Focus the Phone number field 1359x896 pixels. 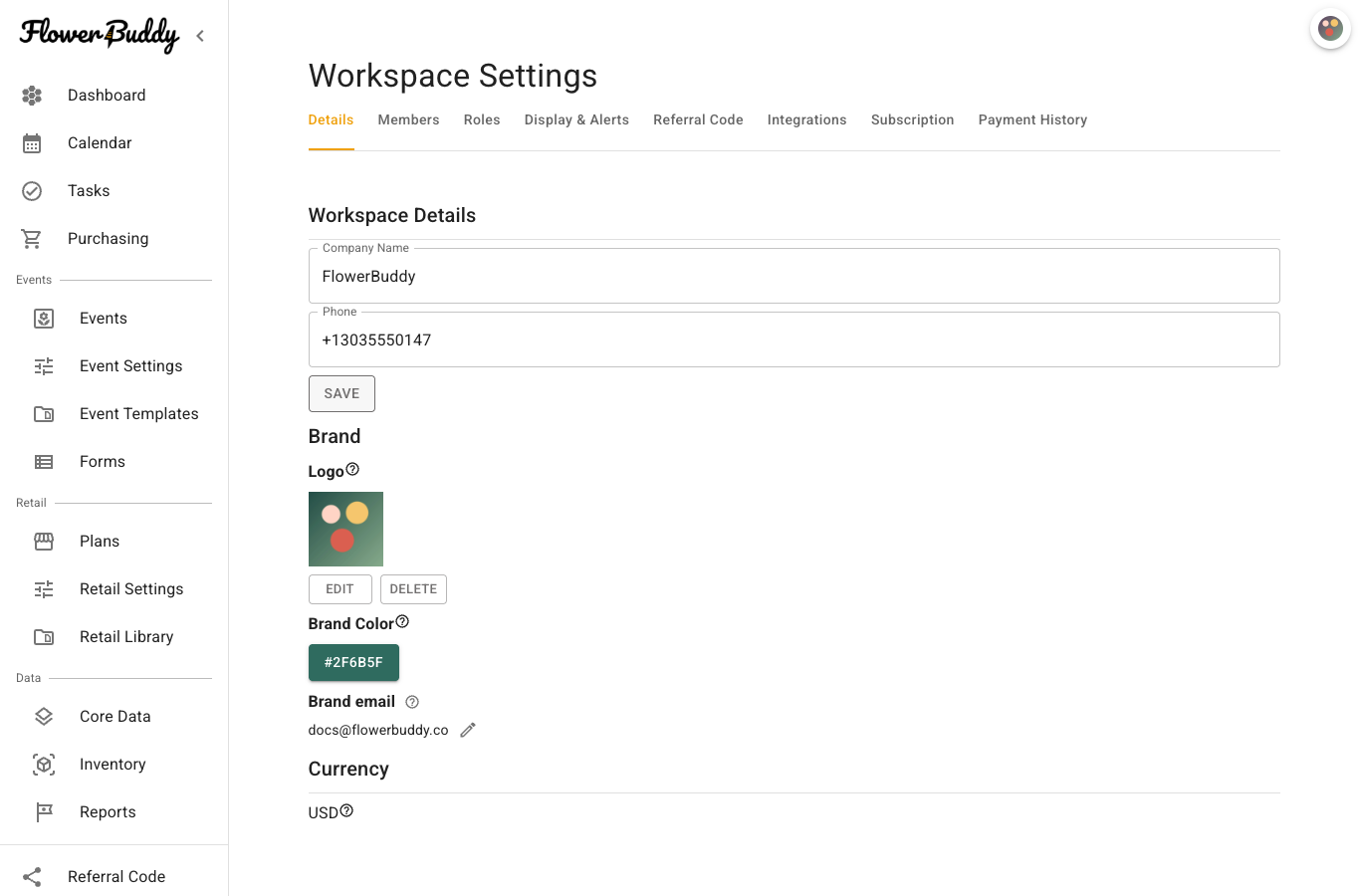click(x=793, y=339)
